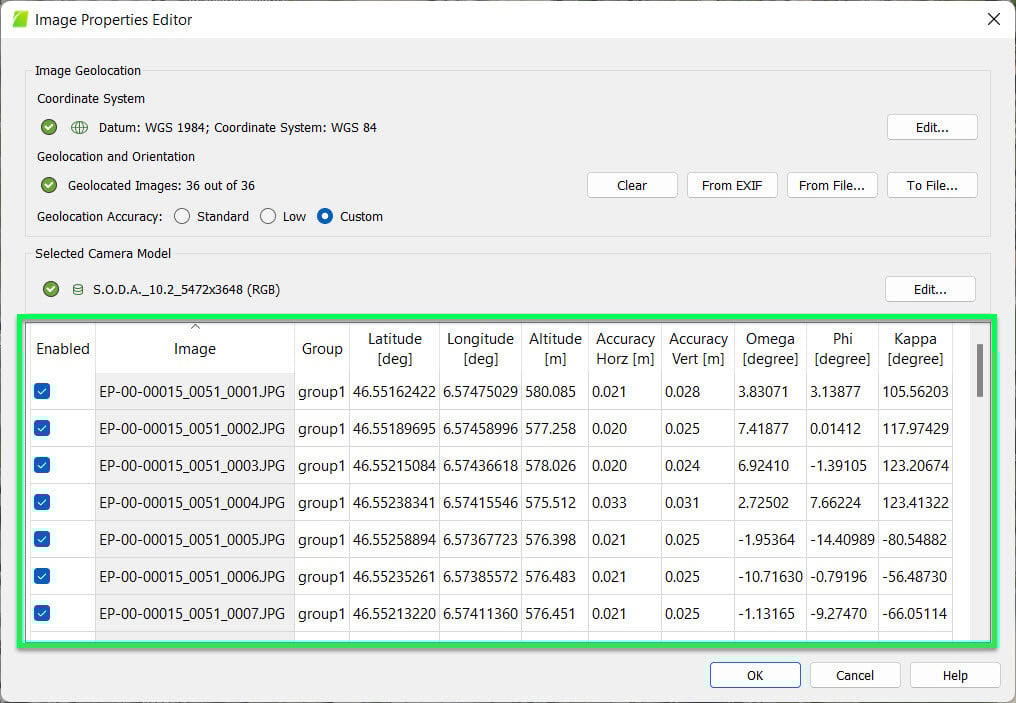The image size is (1016, 703).
Task: Disable image EP-00015_0051_0001.JPG
Action: pos(42,391)
